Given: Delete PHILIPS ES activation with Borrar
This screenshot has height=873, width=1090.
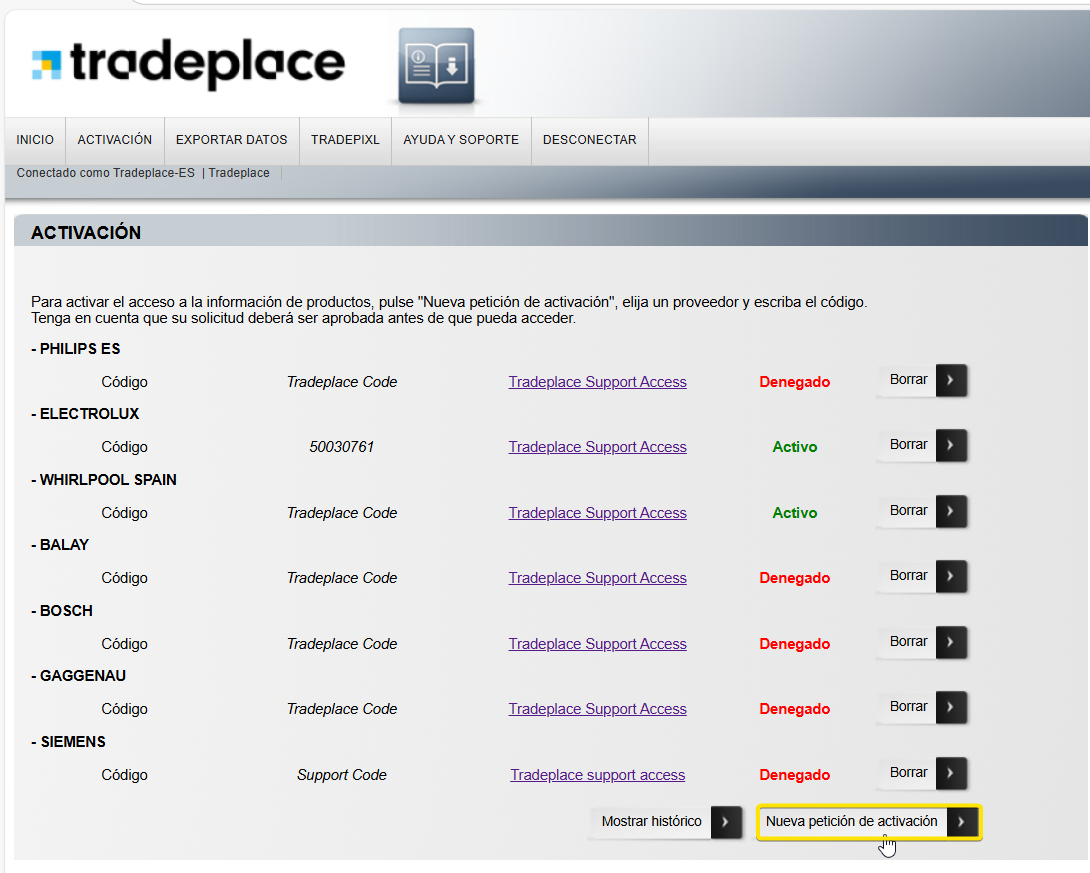Looking at the screenshot, I should coord(922,380).
